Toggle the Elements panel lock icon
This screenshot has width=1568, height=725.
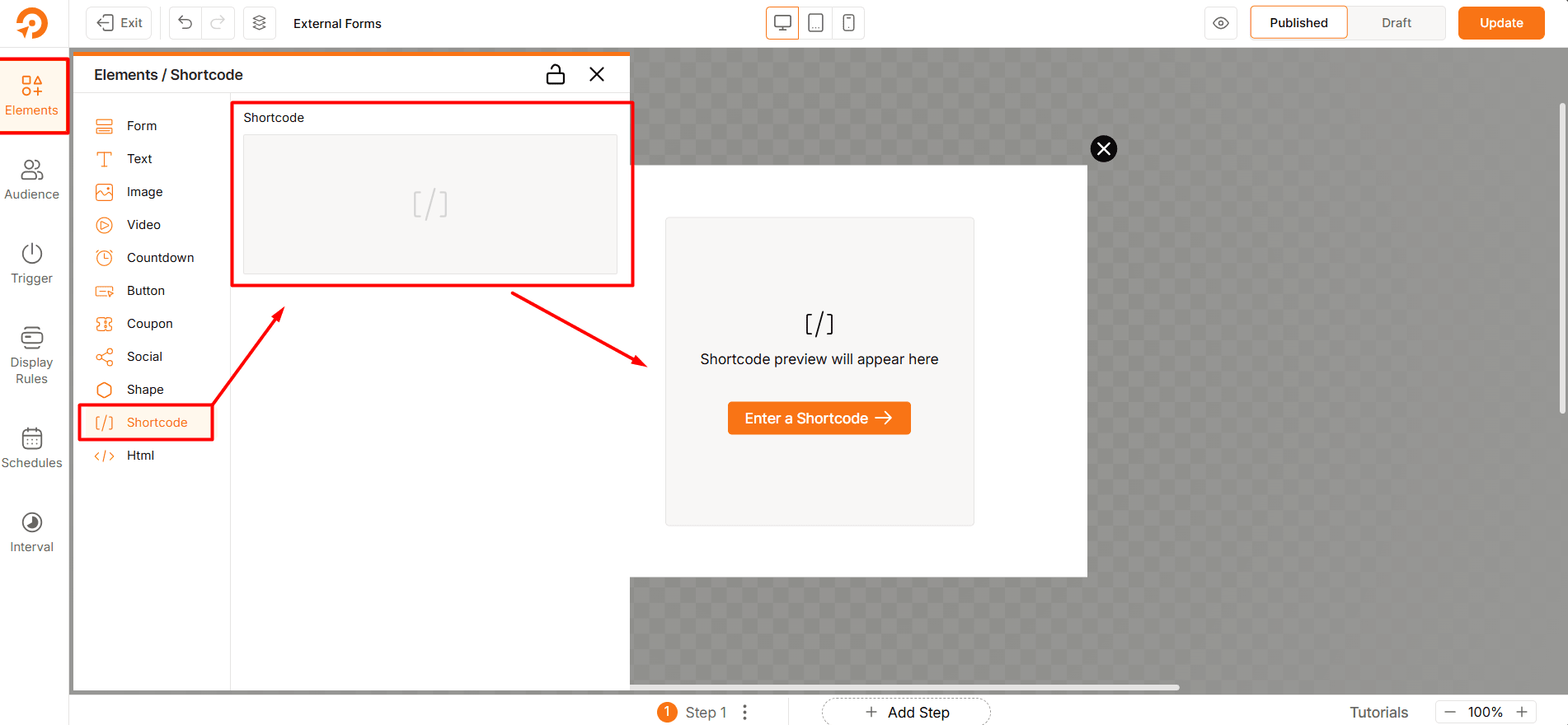556,75
